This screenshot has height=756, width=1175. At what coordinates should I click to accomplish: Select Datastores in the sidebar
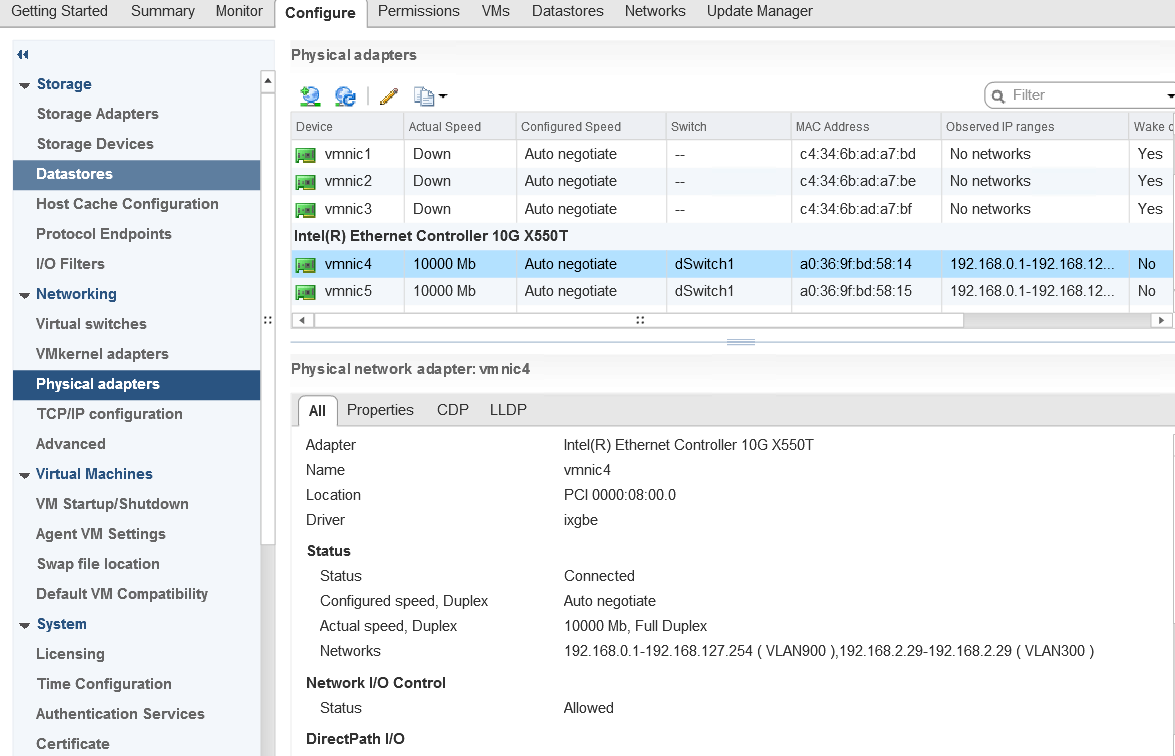pos(136,175)
